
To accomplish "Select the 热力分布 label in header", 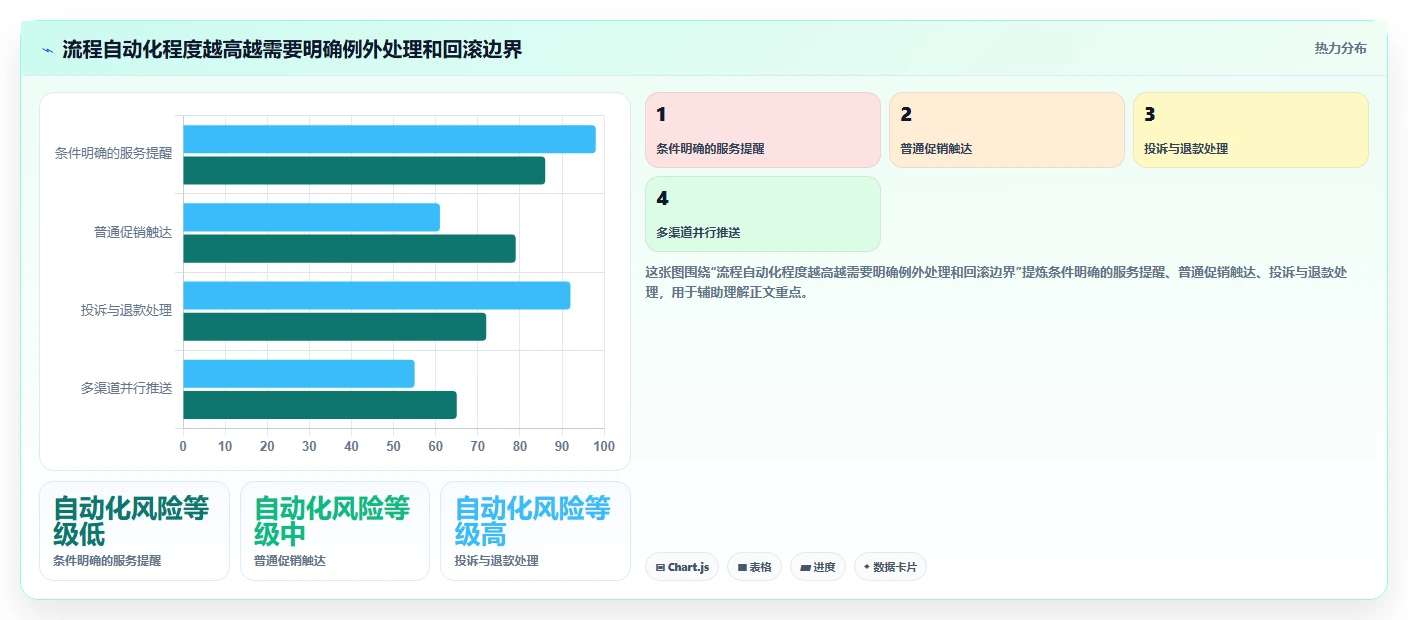I will [1340, 48].
